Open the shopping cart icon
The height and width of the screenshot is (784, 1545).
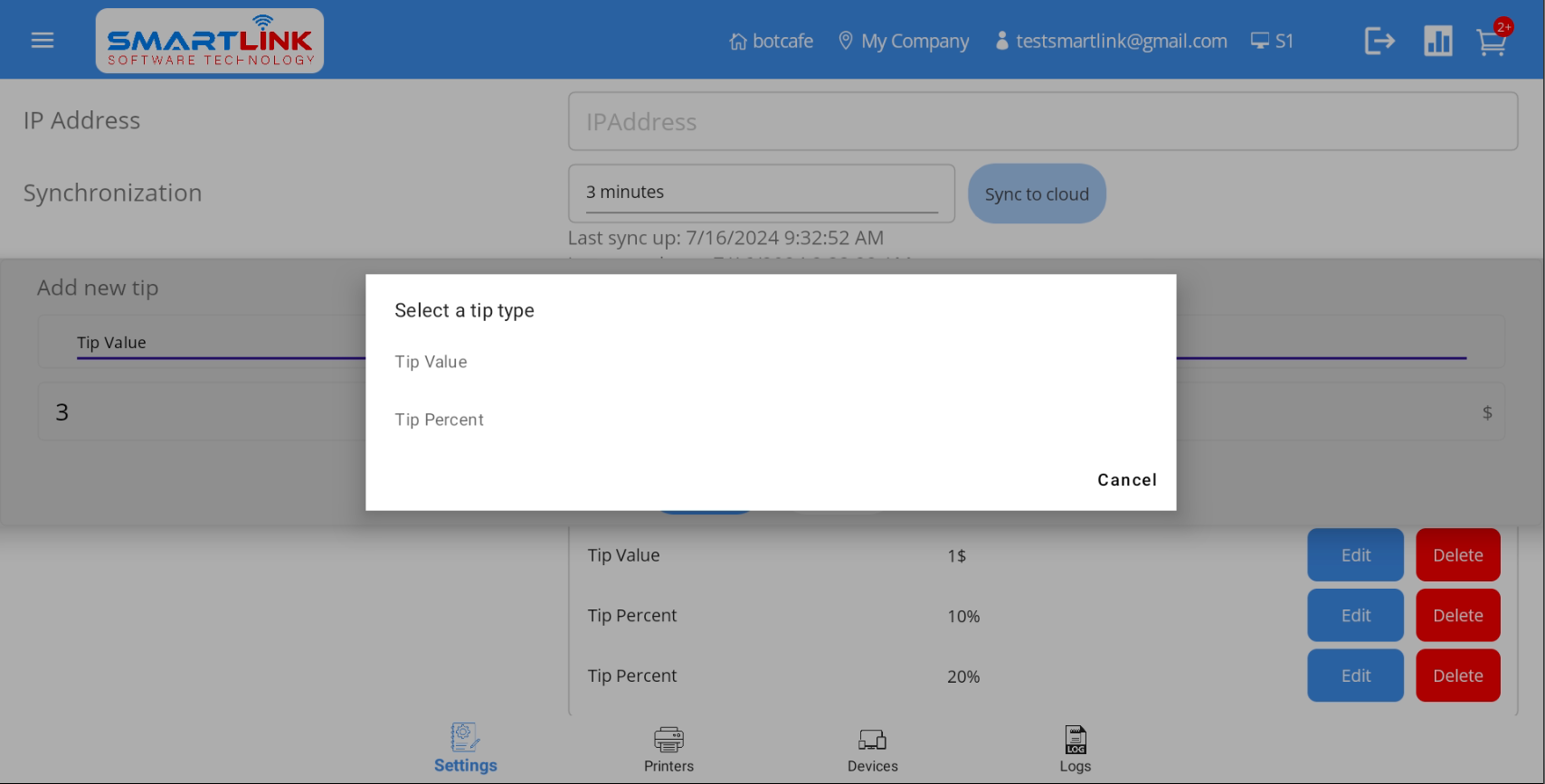tap(1491, 42)
